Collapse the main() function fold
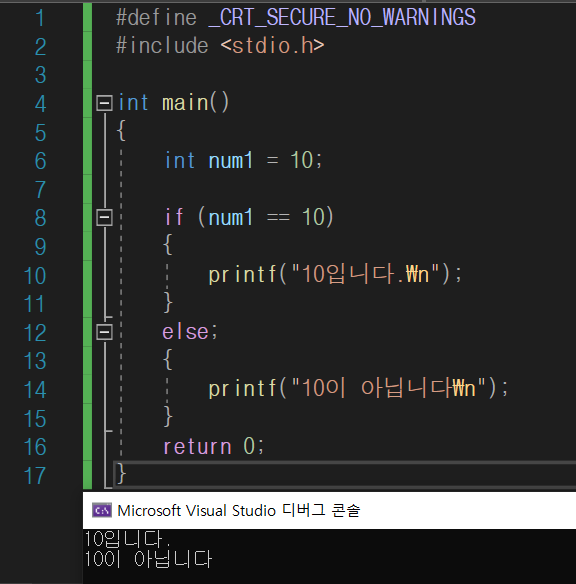This screenshot has height=584, width=576. [x=104, y=103]
